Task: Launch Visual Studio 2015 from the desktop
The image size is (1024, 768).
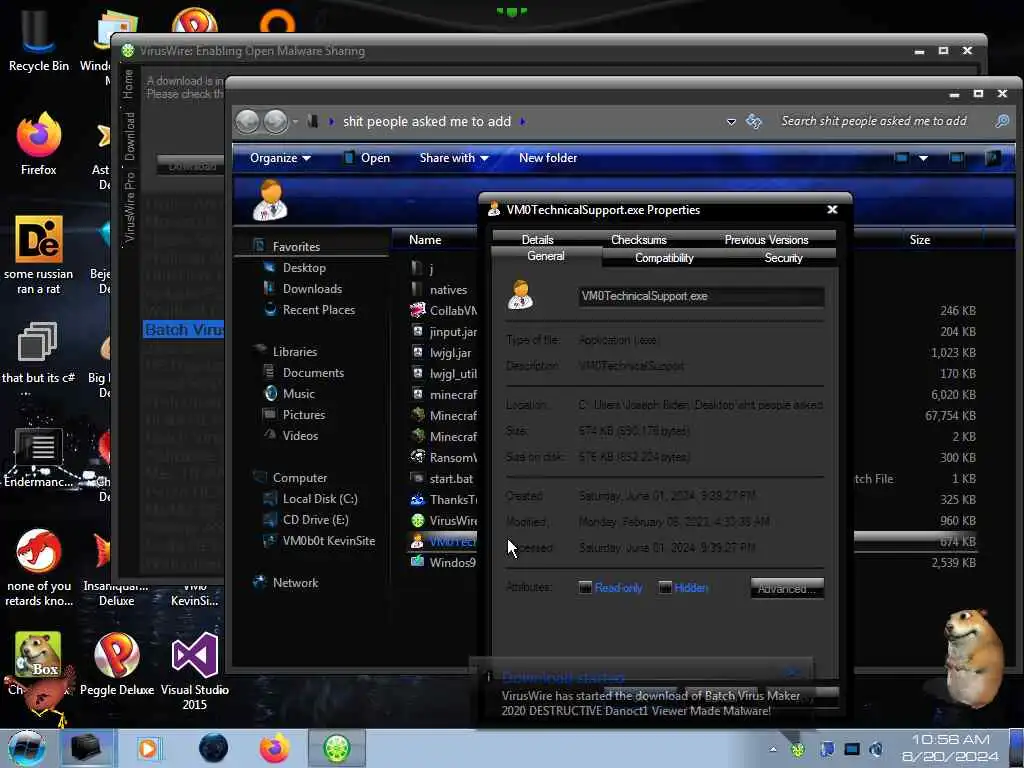Action: point(195,670)
